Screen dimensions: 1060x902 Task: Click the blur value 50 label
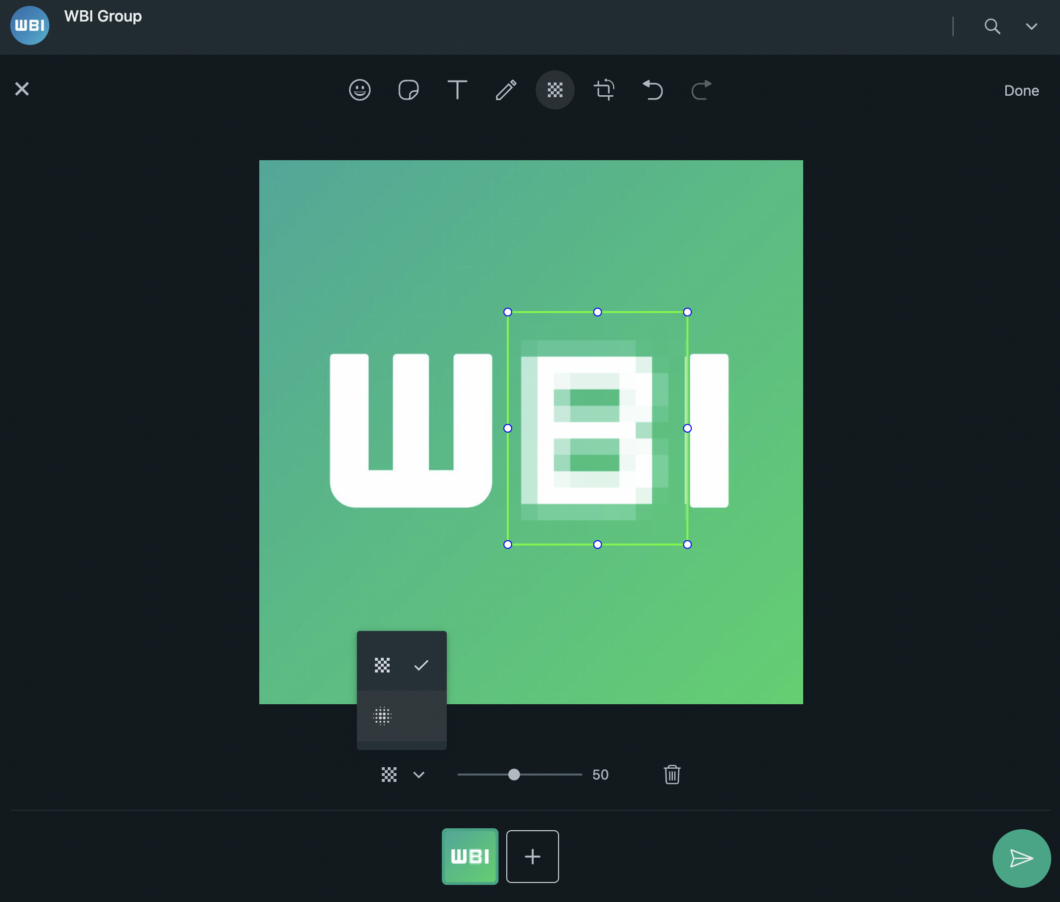(x=600, y=775)
